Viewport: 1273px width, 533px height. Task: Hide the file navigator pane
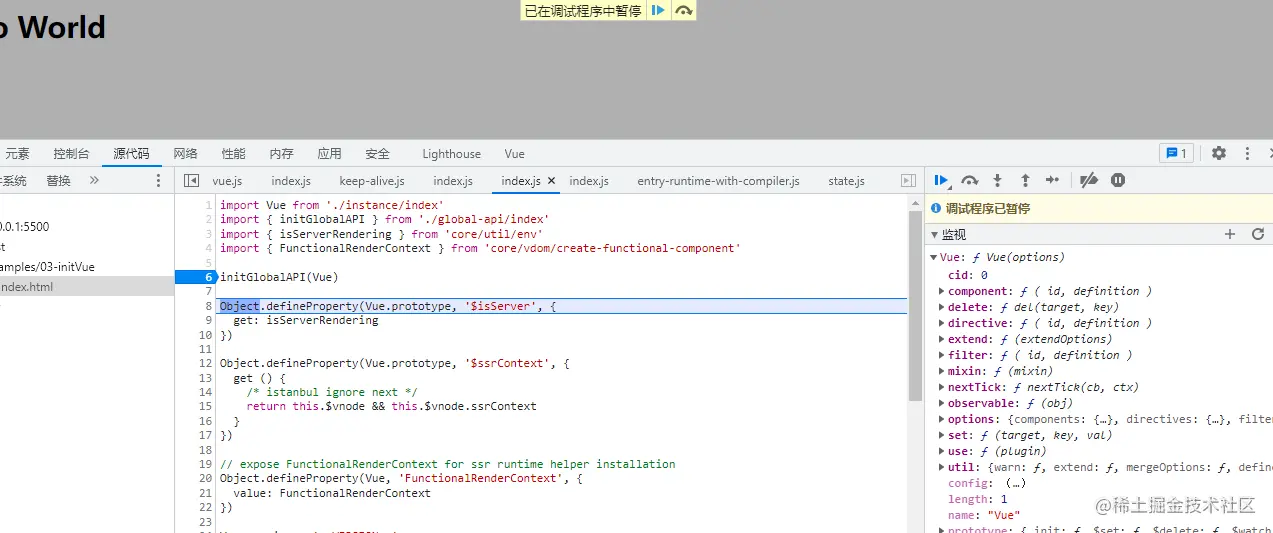(192, 181)
